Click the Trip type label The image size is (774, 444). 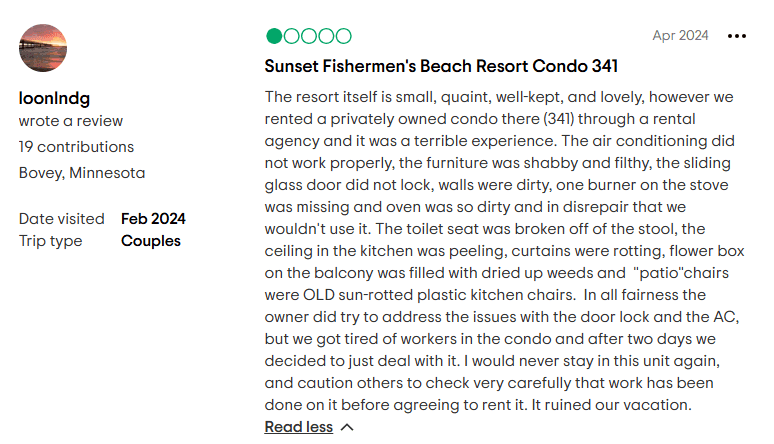point(52,241)
